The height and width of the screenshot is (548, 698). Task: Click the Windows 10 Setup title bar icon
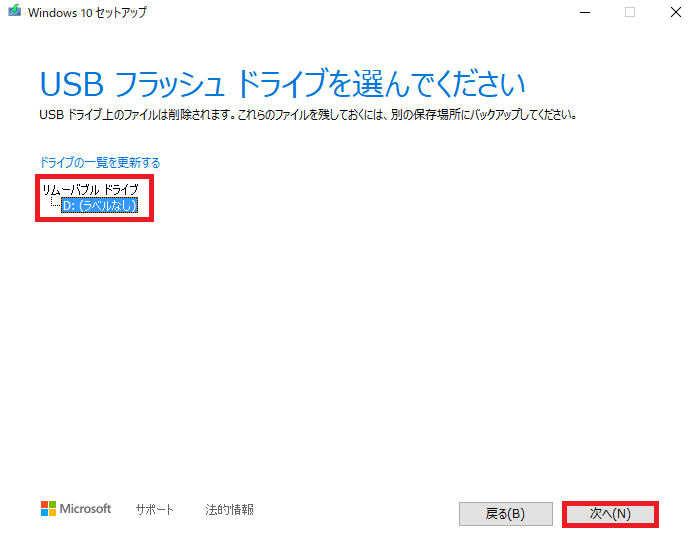(14, 11)
